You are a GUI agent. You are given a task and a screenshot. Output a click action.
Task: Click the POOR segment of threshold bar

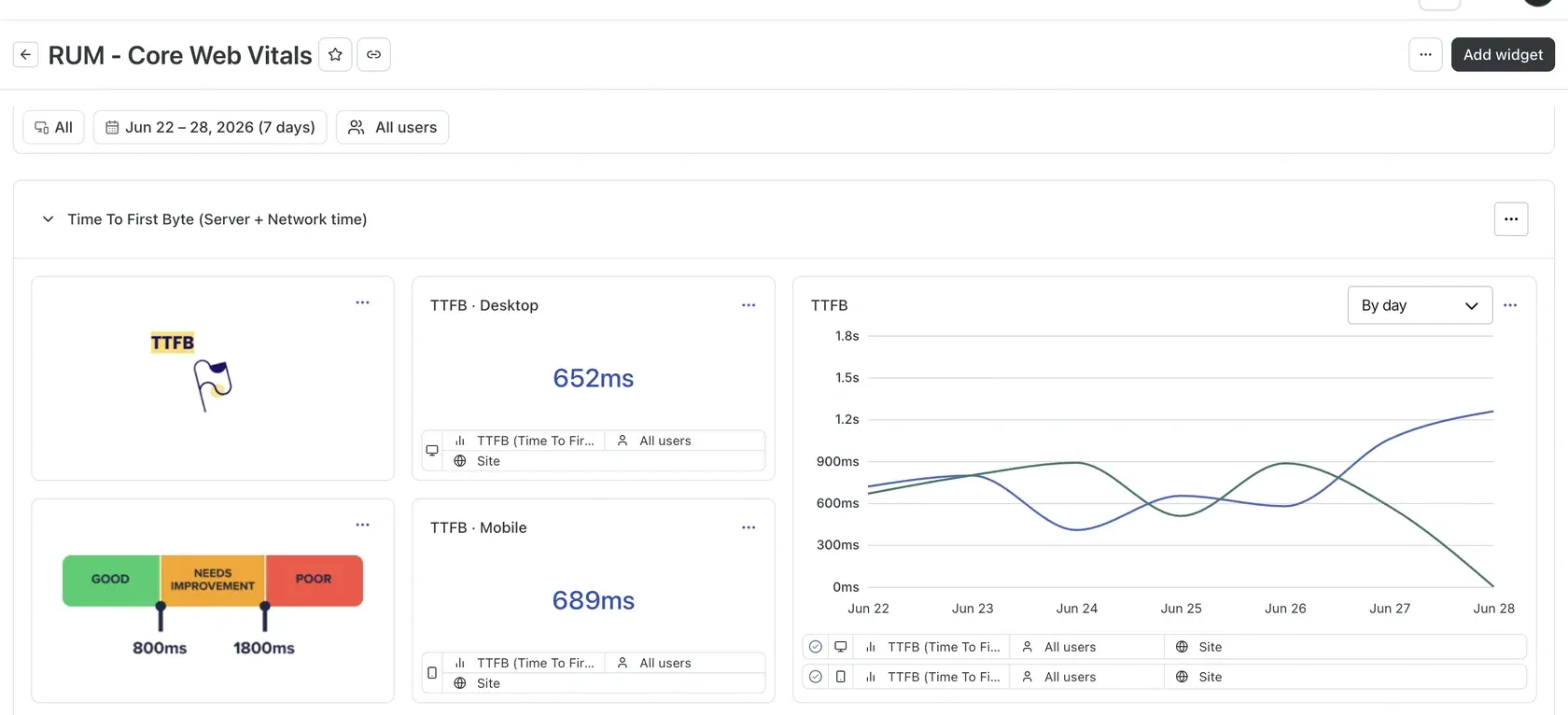[315, 580]
